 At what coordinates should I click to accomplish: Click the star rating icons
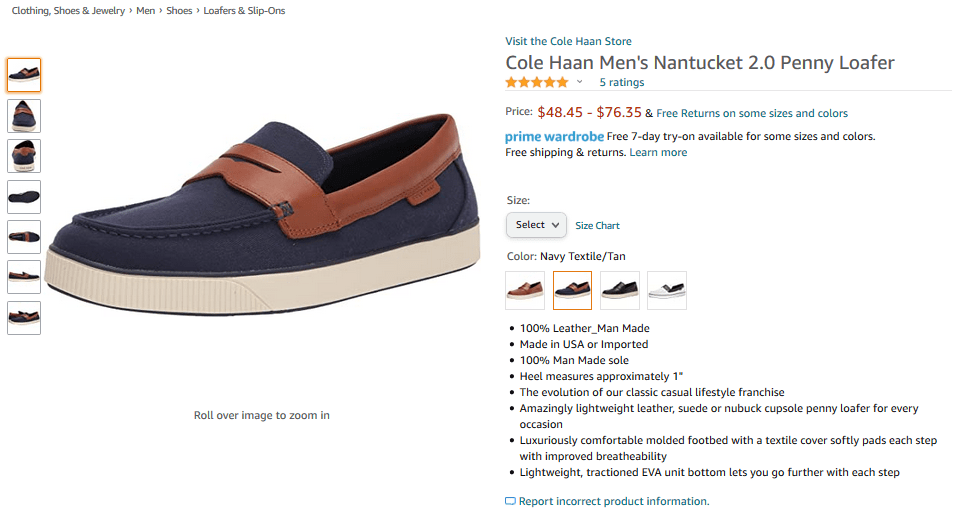[537, 83]
